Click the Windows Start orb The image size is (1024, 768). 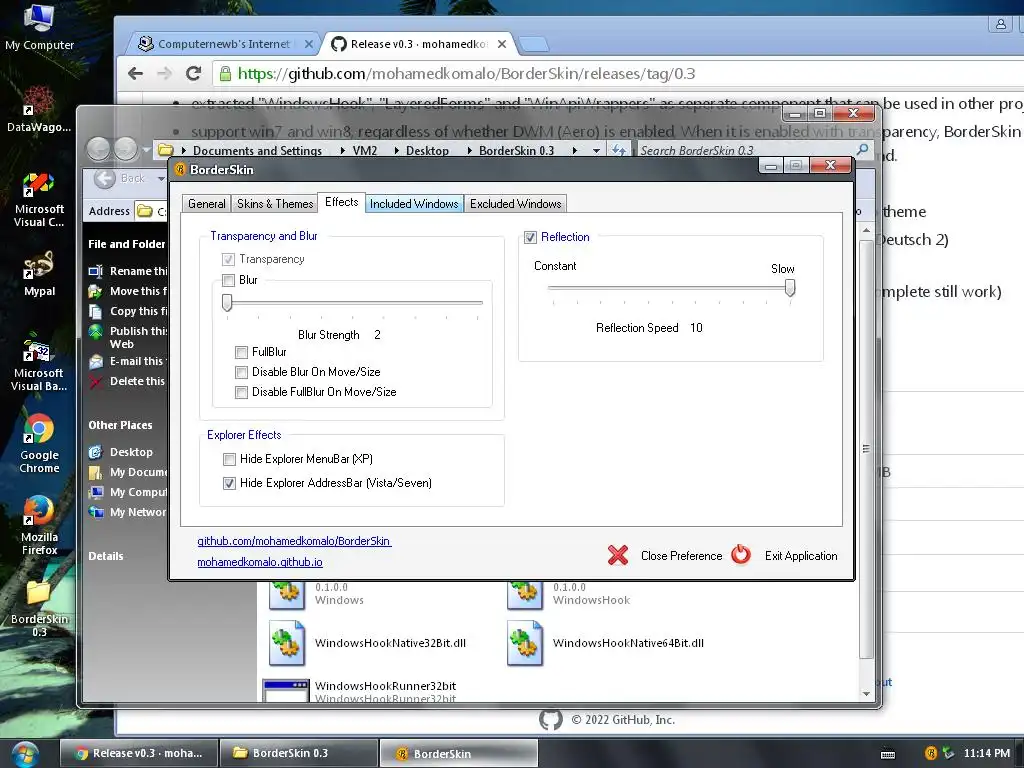(24, 754)
